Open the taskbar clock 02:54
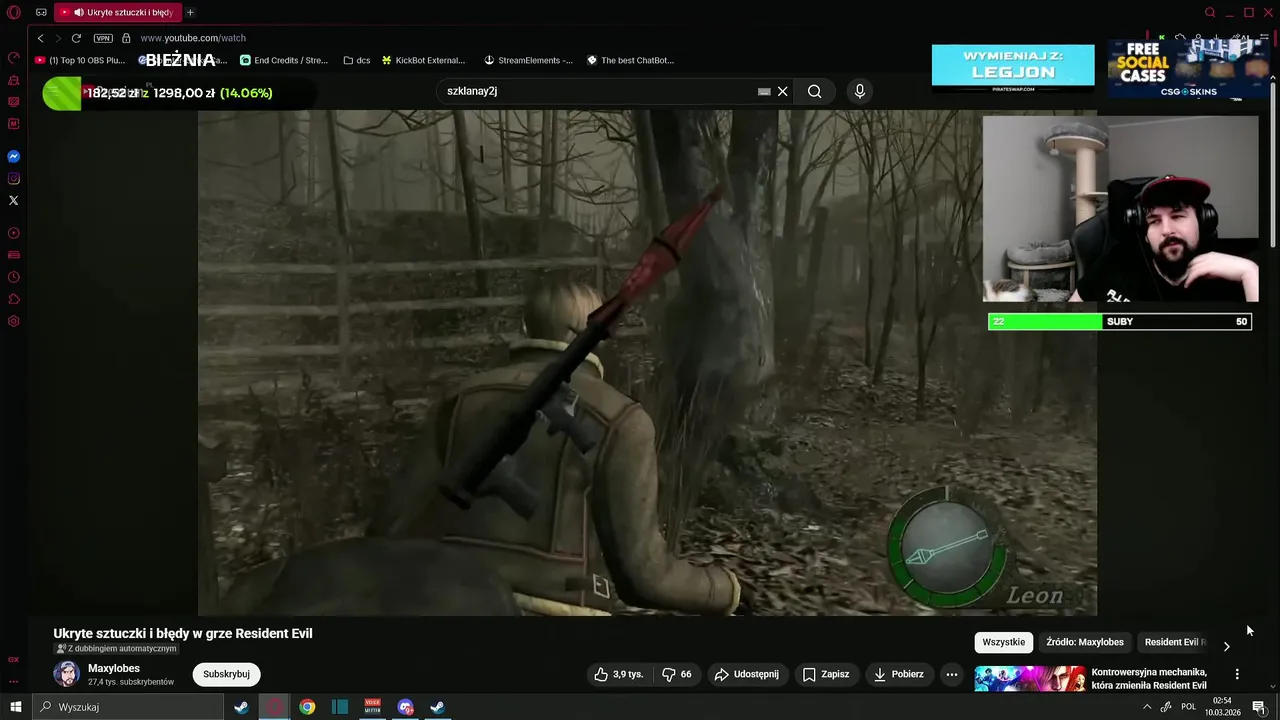 point(1222,707)
